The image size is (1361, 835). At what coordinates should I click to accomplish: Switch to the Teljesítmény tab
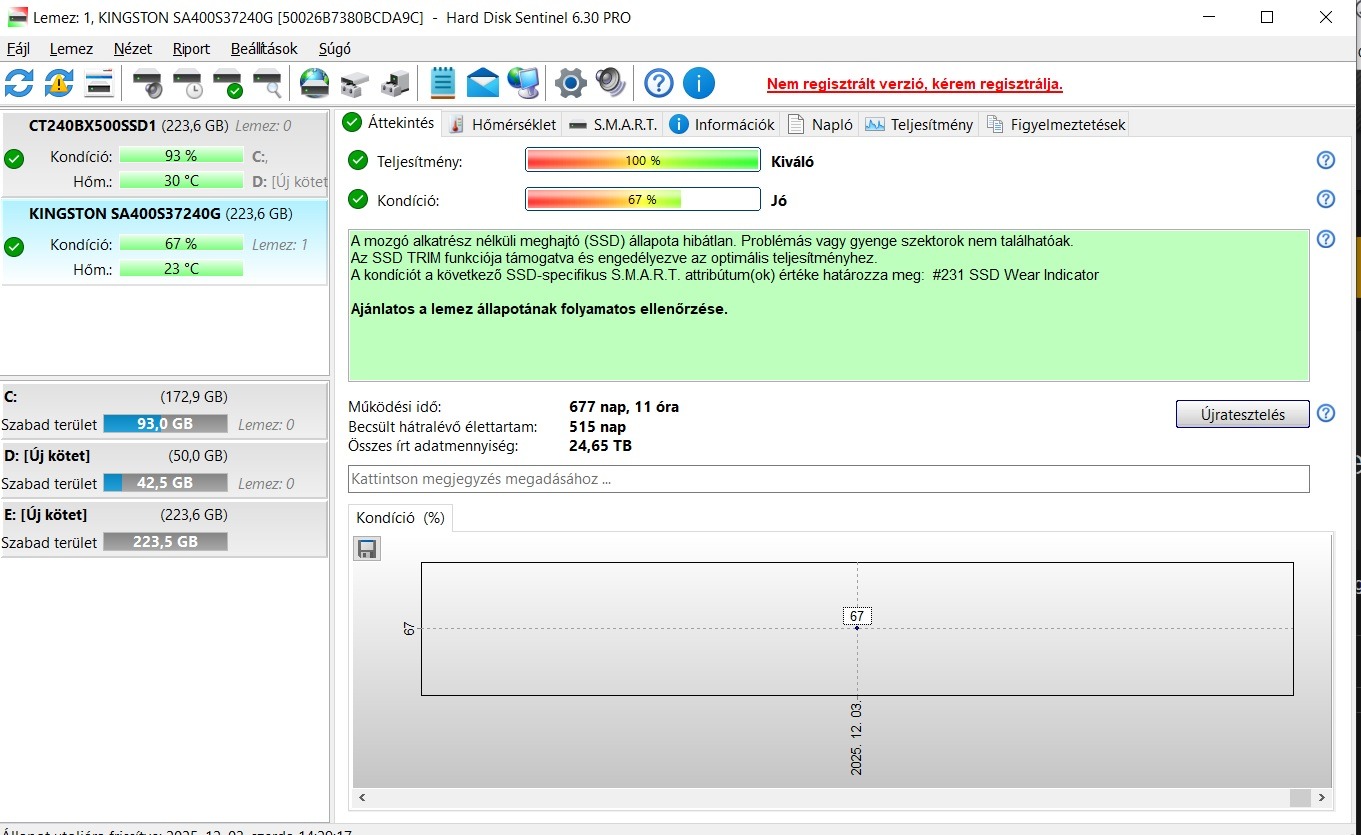(919, 124)
